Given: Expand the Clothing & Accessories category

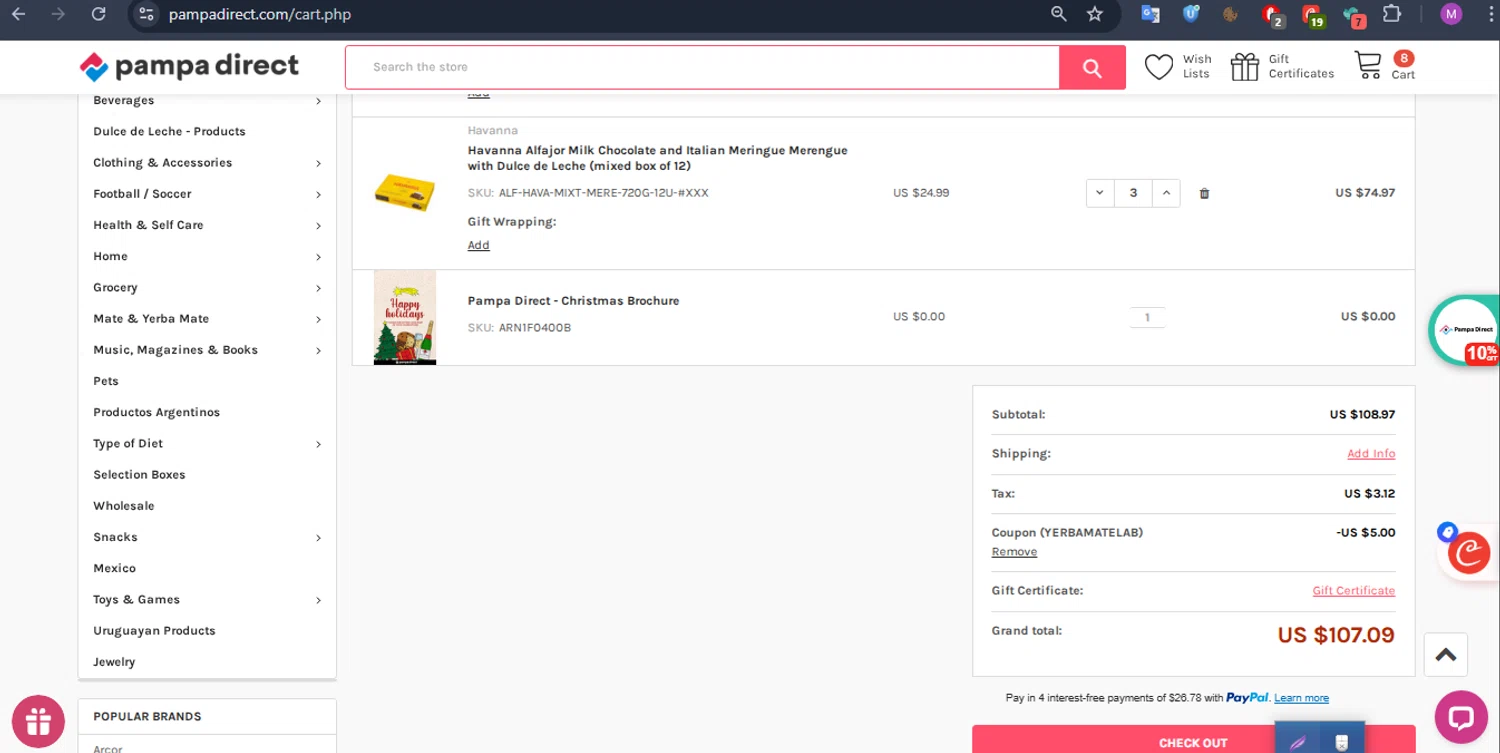Looking at the screenshot, I should tap(318, 163).
